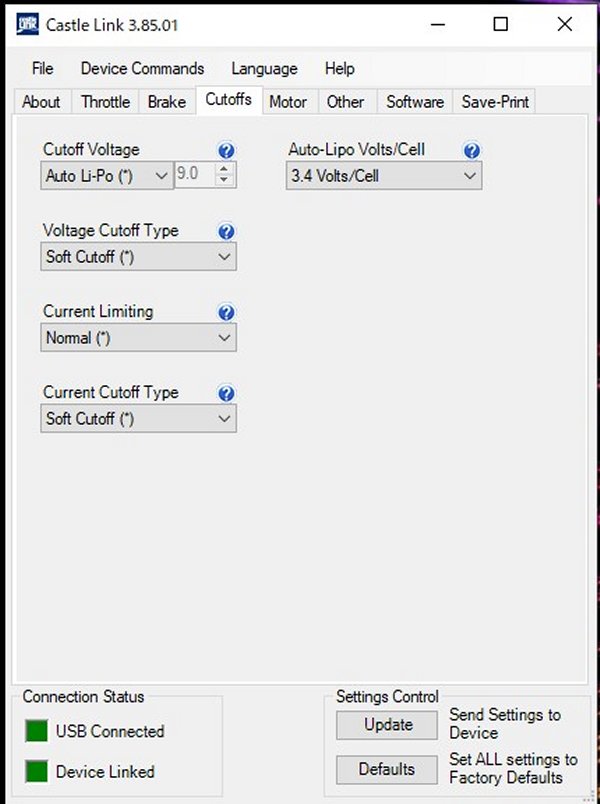Screen dimensions: 600x804
Task: Click the Defaults button
Action: [387, 769]
